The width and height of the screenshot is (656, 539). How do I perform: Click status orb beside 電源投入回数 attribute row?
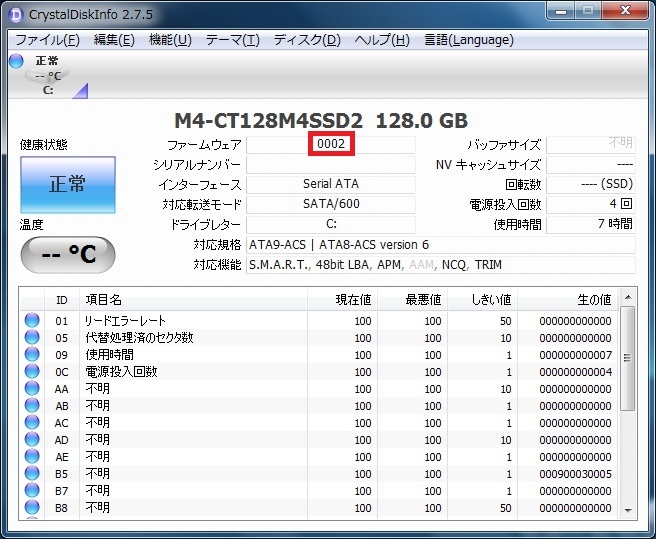33,372
